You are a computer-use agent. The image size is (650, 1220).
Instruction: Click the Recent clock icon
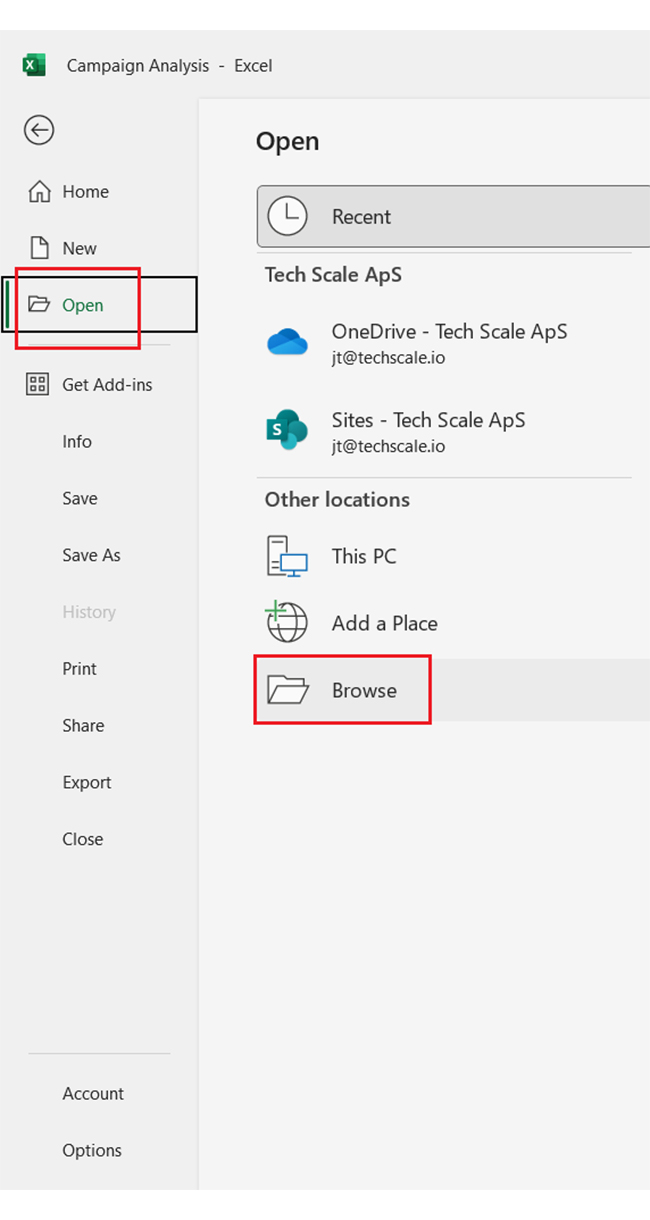coord(288,216)
